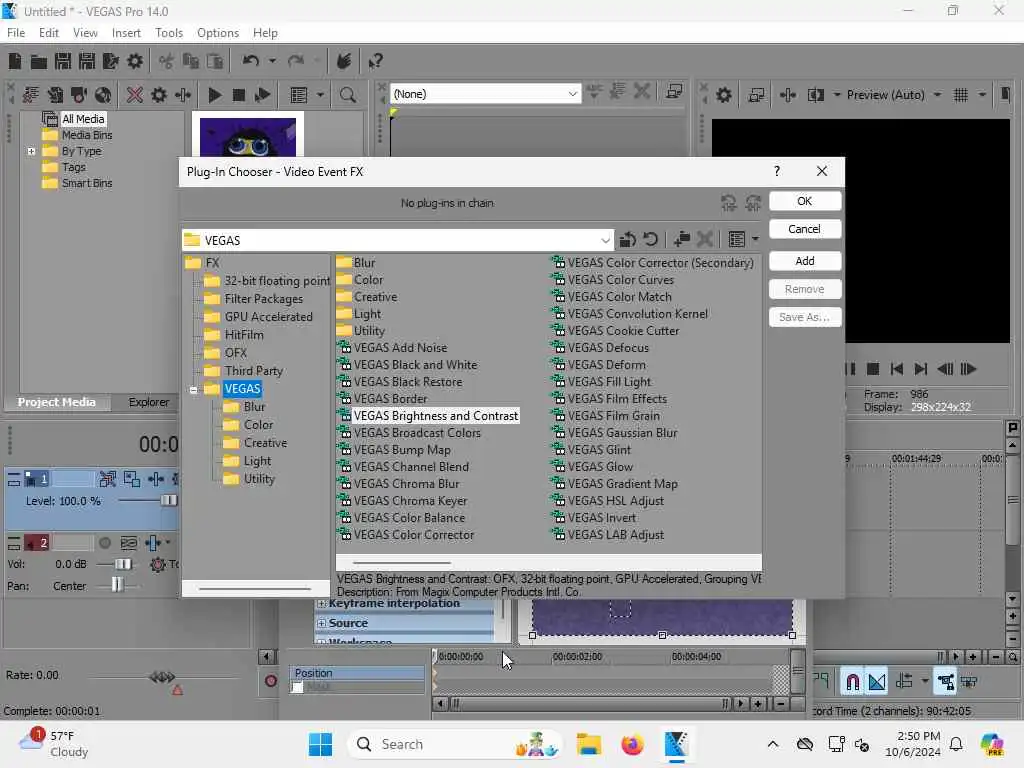Click the Firefox taskbar icon
This screenshot has width=1024, height=768.
[x=632, y=744]
